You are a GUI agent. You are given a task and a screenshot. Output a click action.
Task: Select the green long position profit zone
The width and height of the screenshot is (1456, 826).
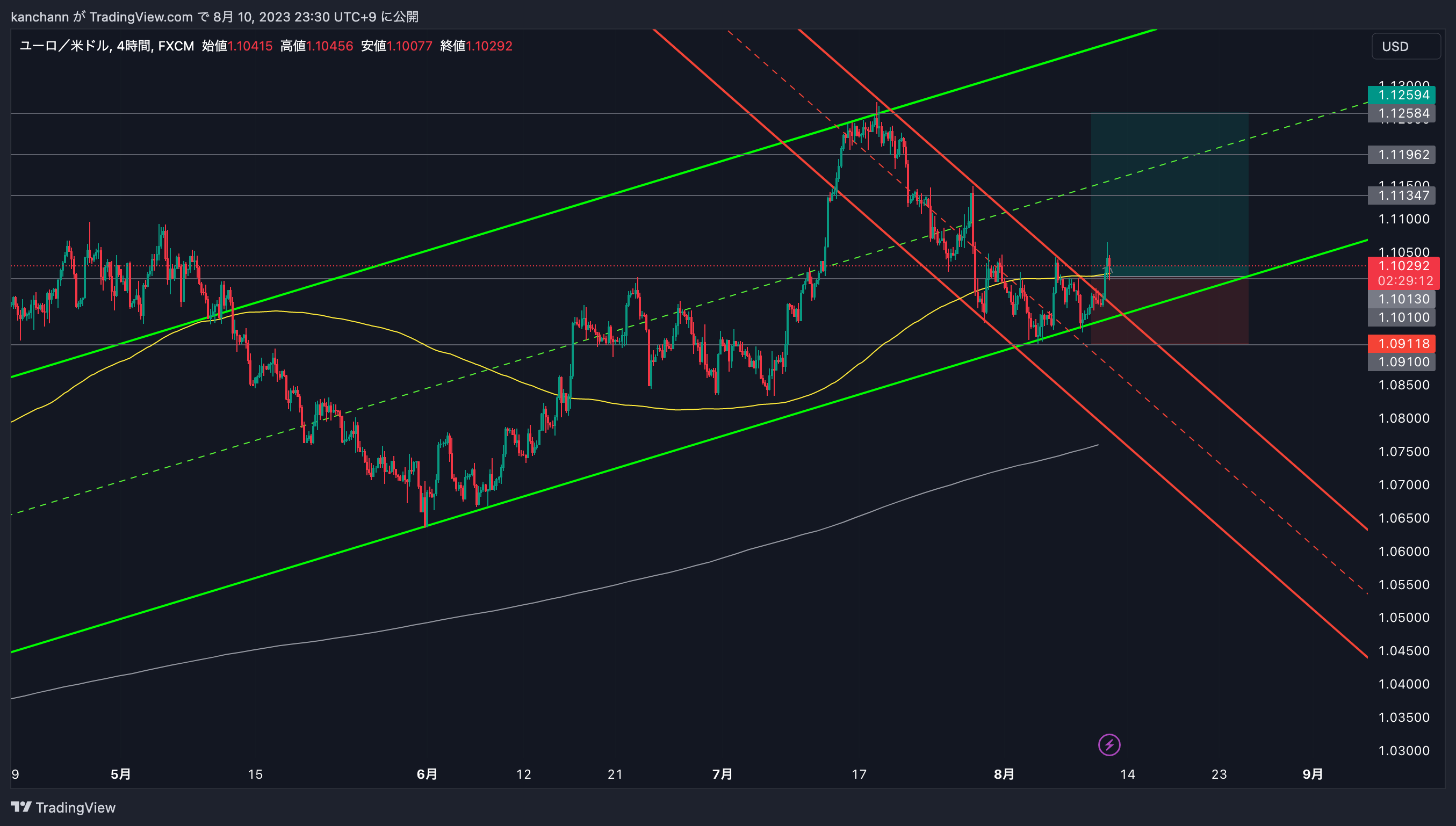1170,194
